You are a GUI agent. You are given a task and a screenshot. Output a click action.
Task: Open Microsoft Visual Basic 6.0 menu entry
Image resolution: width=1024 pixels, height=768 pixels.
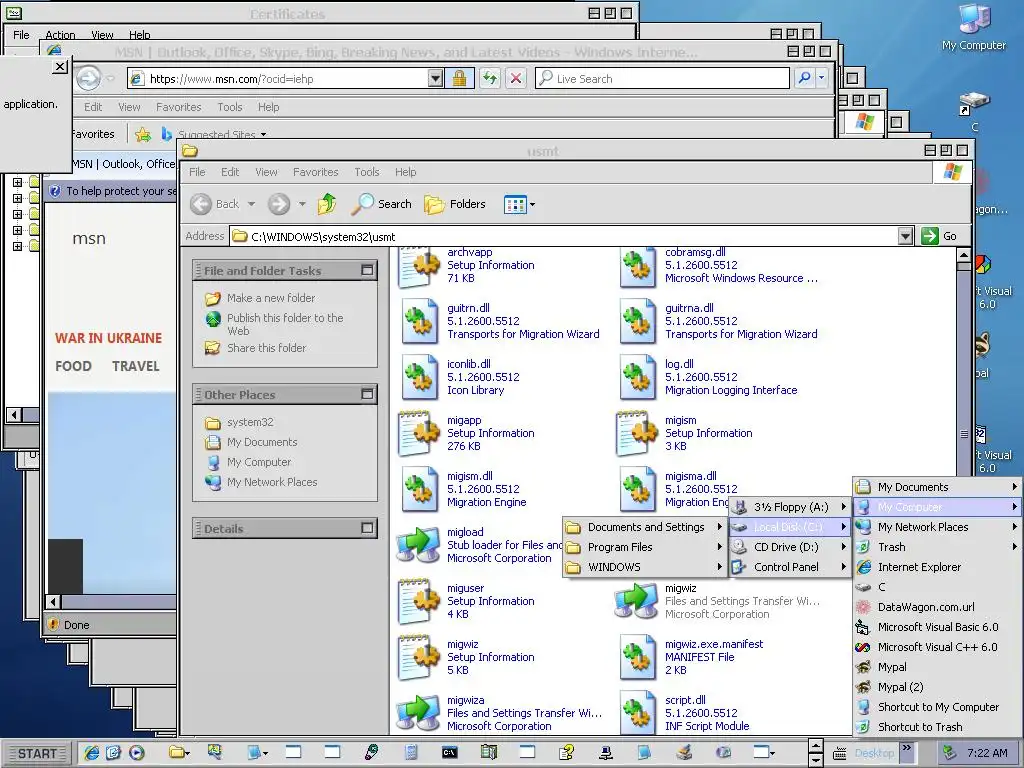pos(938,628)
